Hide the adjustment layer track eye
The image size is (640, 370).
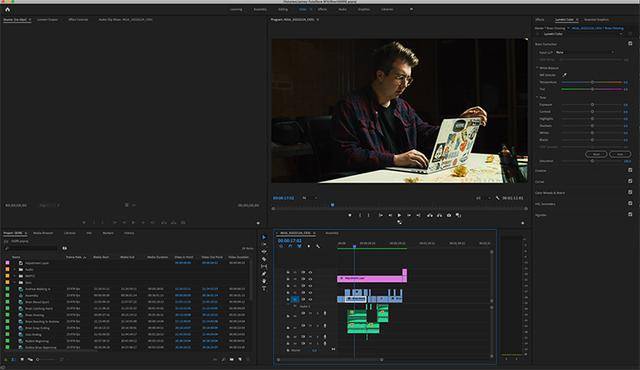(310, 279)
